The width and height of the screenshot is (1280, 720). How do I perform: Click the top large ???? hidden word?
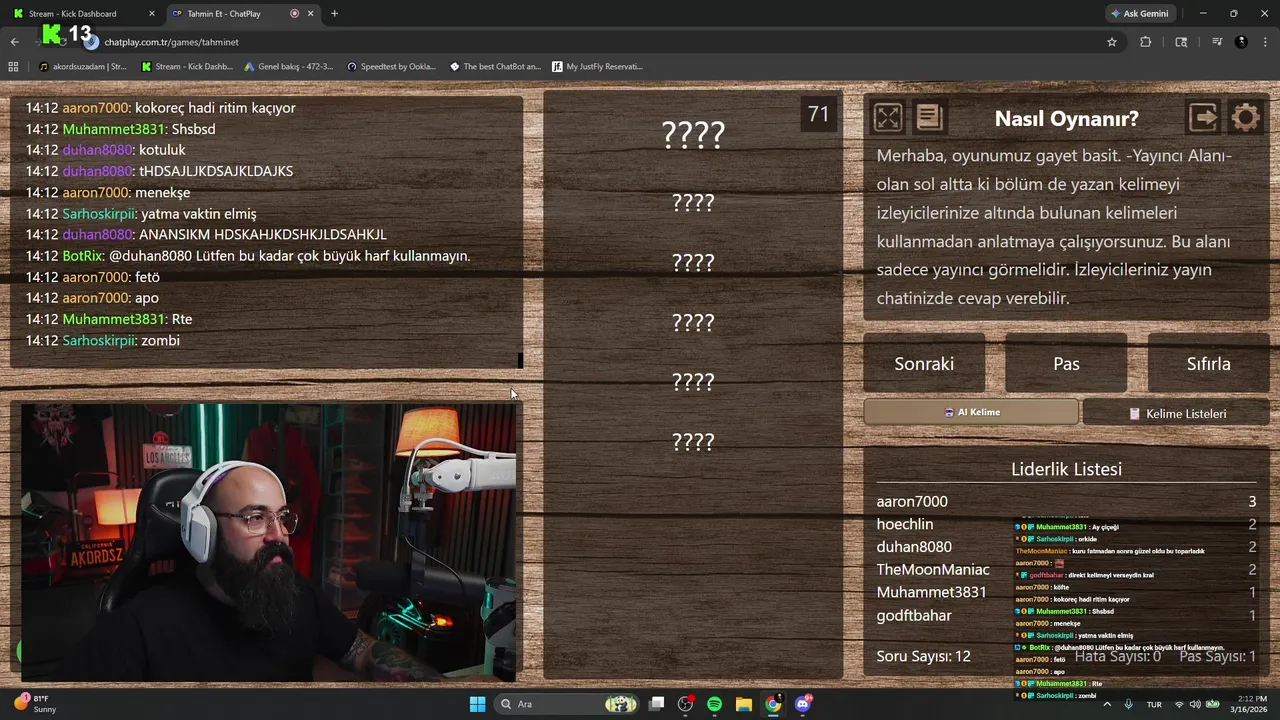pyautogui.click(x=693, y=134)
